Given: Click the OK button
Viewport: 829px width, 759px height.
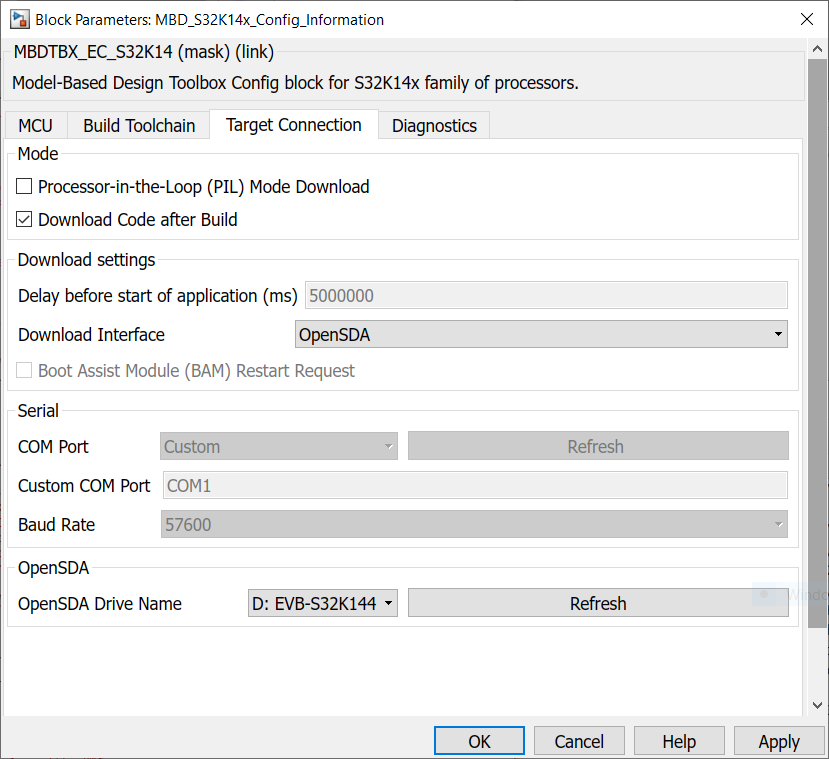Looking at the screenshot, I should [479, 741].
